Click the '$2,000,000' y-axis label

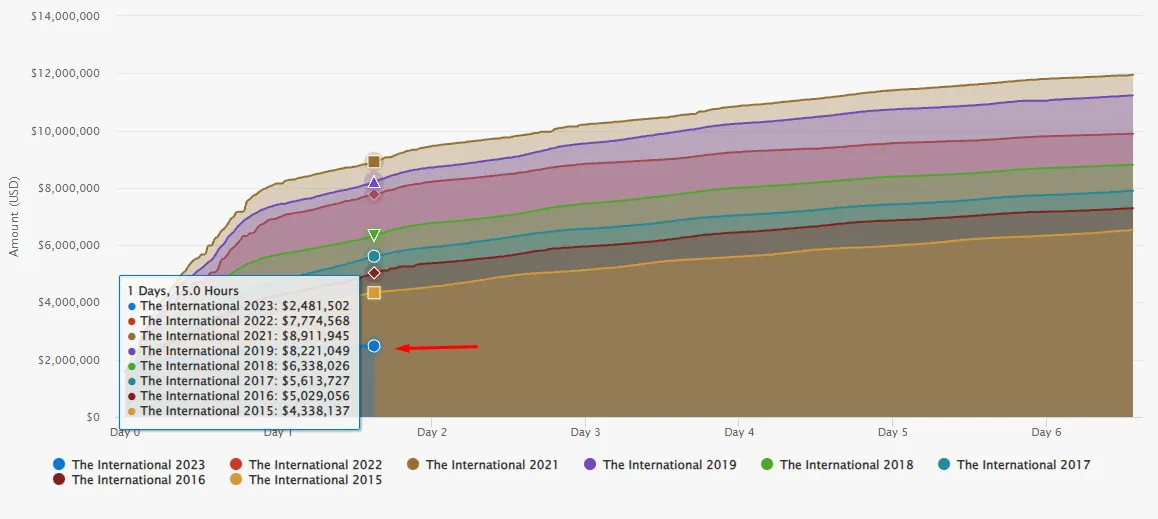[x=69, y=360]
